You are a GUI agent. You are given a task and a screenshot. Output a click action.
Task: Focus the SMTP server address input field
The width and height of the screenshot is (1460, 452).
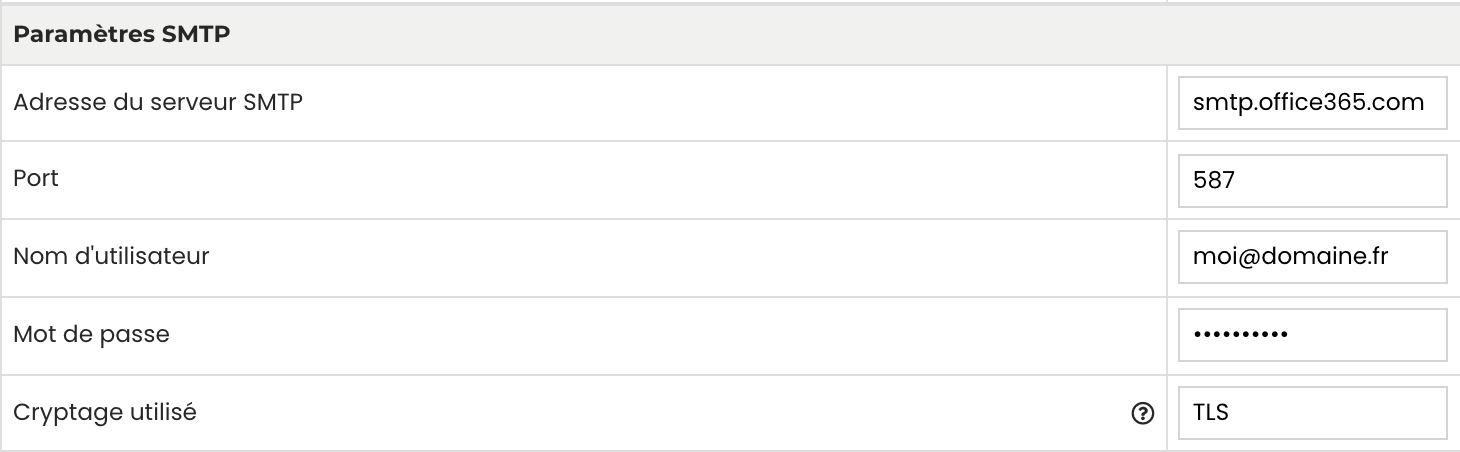pyautogui.click(x=1312, y=102)
